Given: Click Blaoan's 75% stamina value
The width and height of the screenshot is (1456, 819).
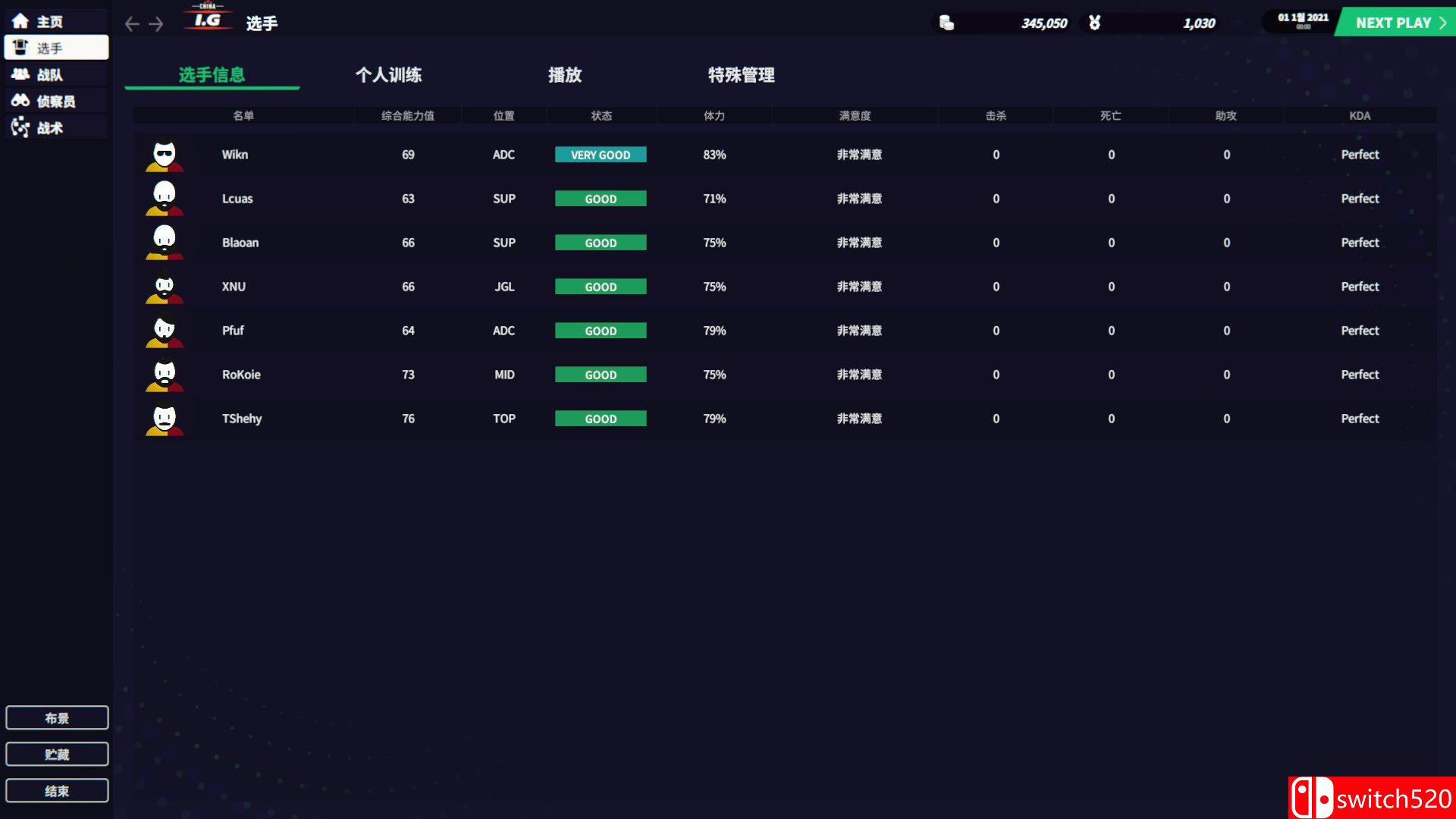Looking at the screenshot, I should point(714,242).
